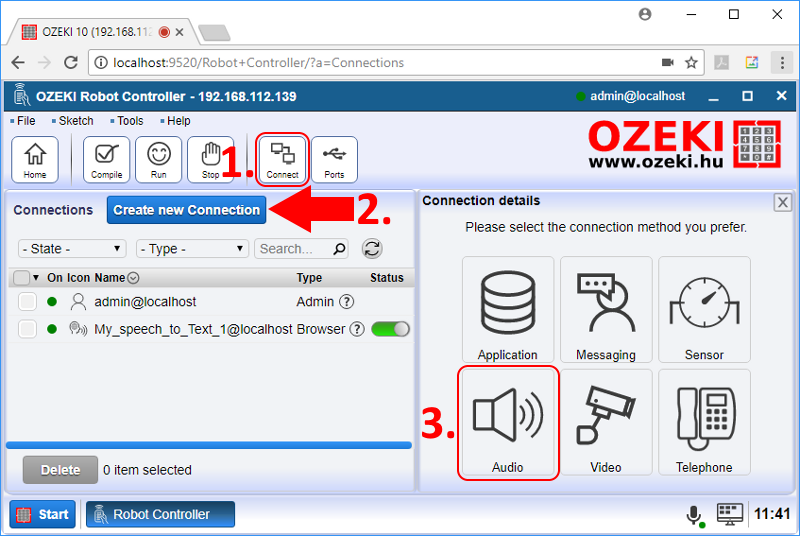
Task: Click the 11:41 clock
Action: pyautogui.click(x=772, y=514)
